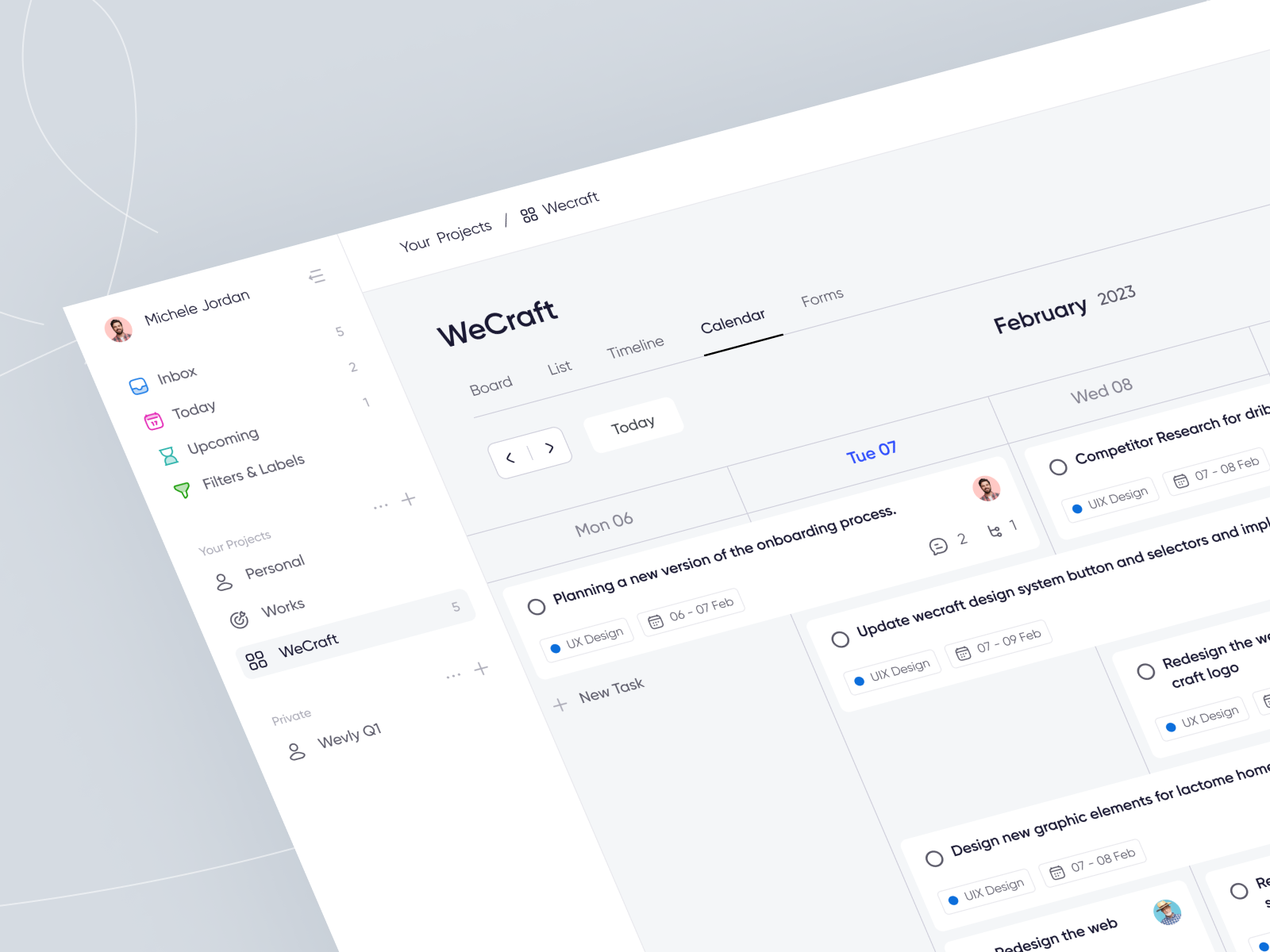Viewport: 1270px width, 952px height.
Task: Open subtasks icon on onboarding task
Action: click(x=995, y=531)
